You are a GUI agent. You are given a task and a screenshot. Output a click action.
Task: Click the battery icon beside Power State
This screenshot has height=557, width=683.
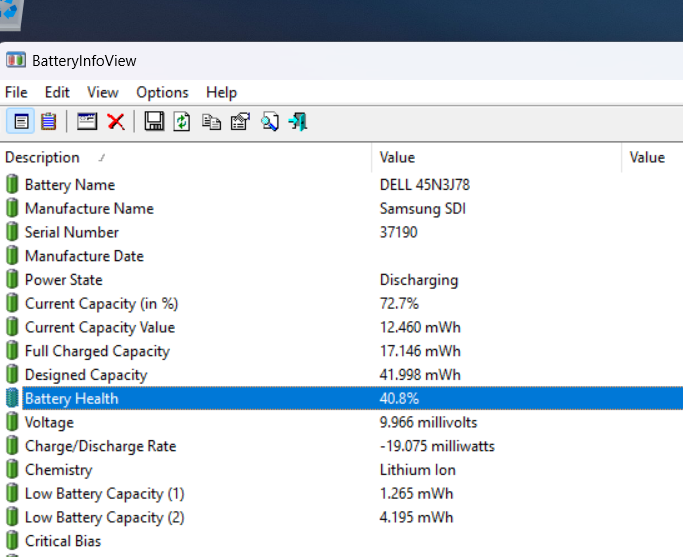(x=12, y=279)
